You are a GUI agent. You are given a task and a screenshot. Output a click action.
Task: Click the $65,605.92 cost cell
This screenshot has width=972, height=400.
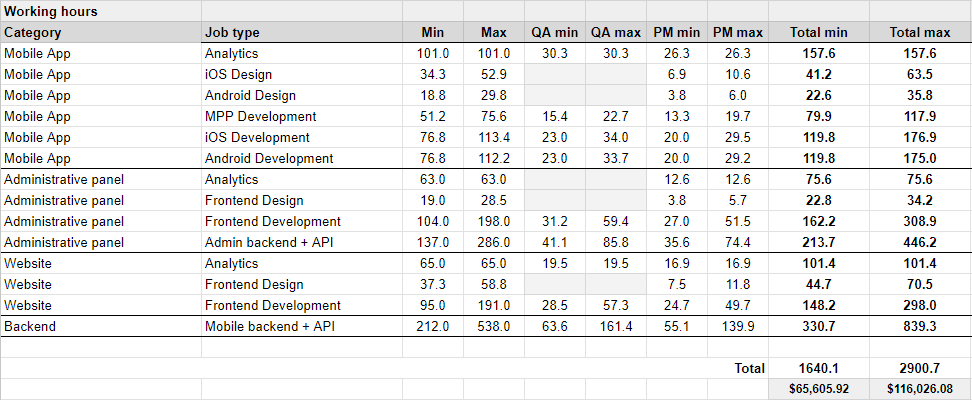click(x=819, y=389)
